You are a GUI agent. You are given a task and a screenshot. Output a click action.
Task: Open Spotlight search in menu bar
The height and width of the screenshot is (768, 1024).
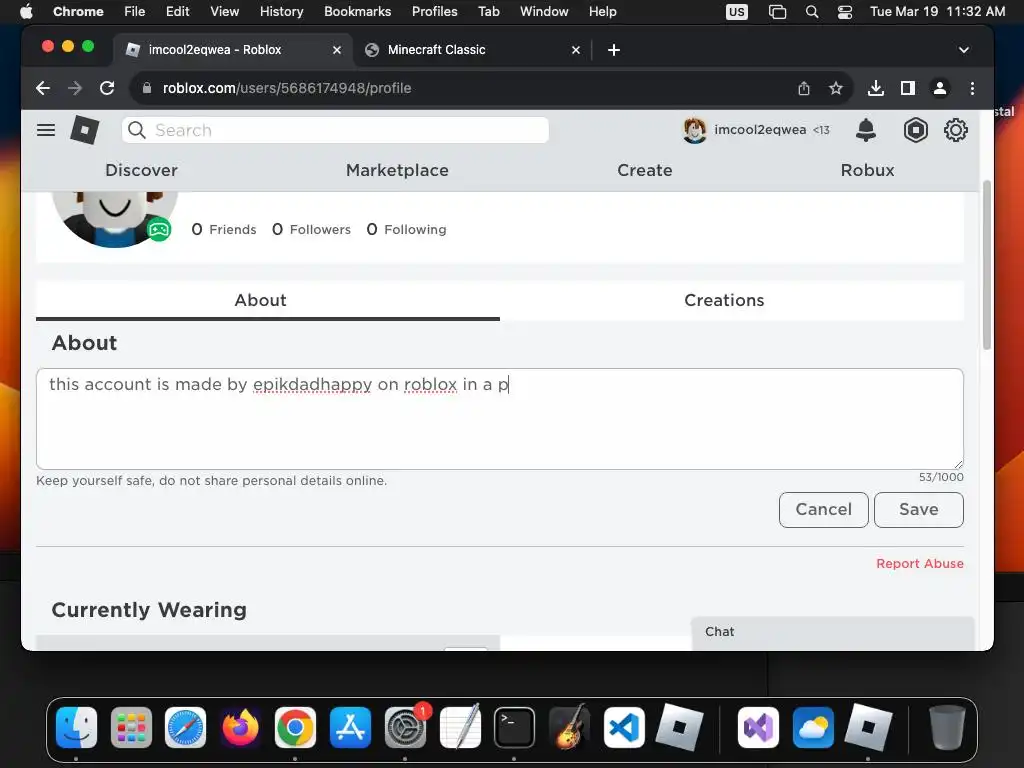pos(812,11)
